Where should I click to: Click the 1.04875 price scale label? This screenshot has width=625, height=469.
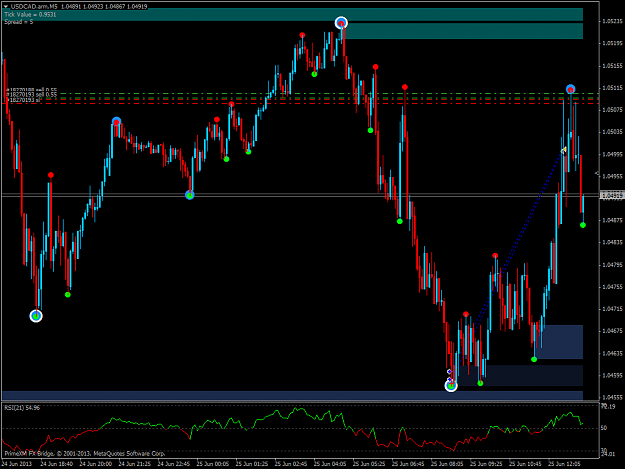(x=613, y=220)
